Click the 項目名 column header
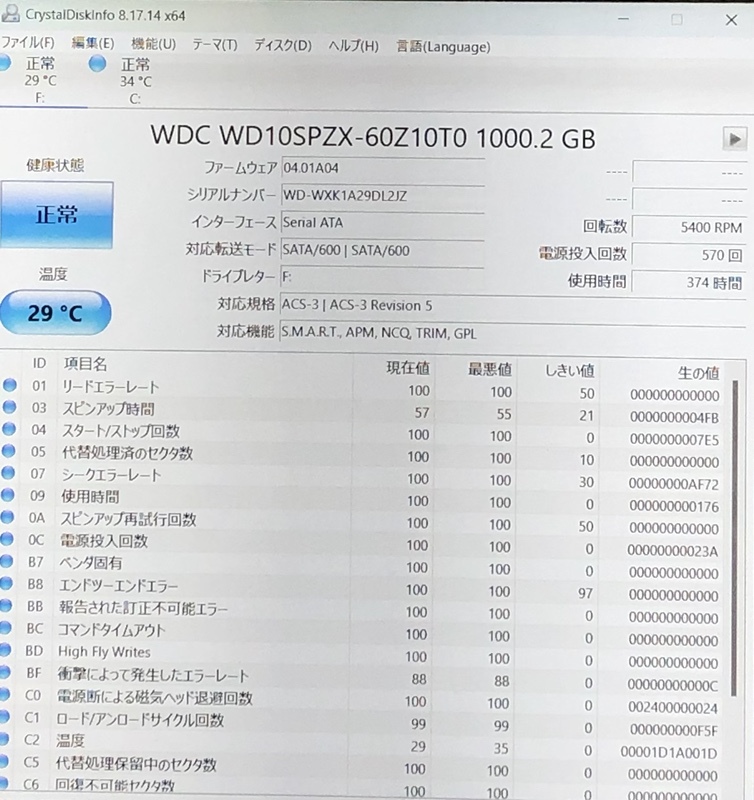Screen dimensions: 754x800 [85, 364]
